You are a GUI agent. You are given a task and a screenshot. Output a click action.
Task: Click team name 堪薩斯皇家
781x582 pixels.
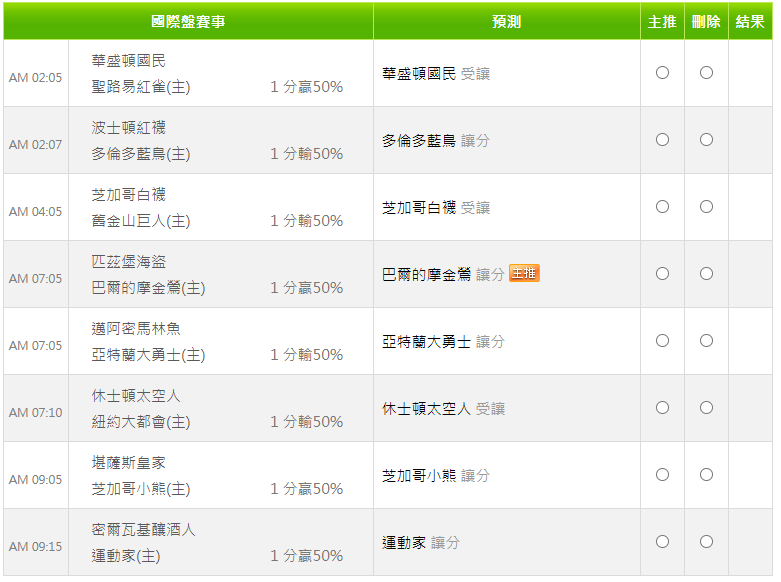click(129, 462)
